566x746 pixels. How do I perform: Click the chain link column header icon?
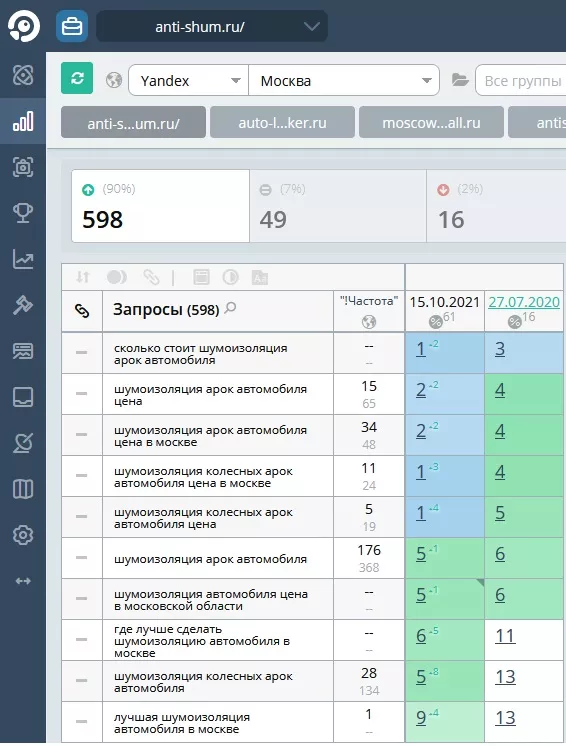82,311
